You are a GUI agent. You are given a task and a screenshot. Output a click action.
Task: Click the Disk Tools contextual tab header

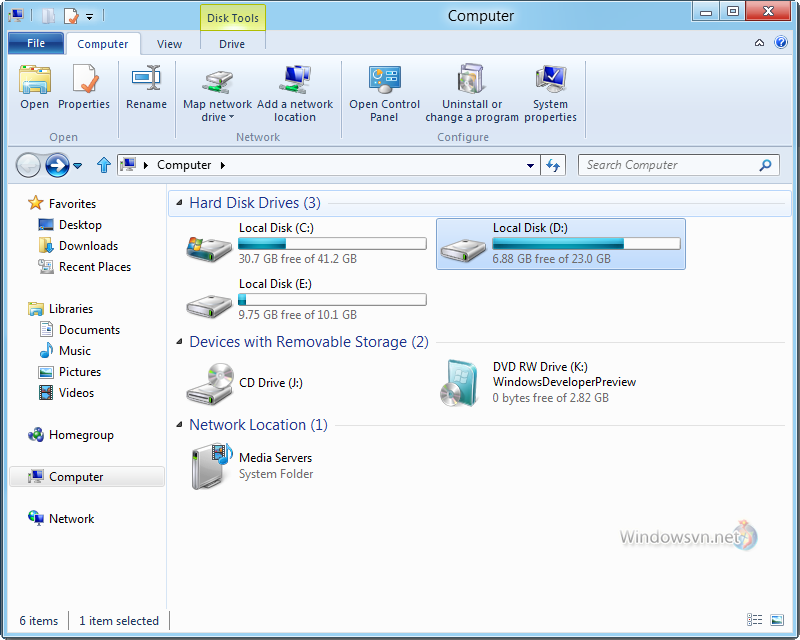click(x=233, y=18)
